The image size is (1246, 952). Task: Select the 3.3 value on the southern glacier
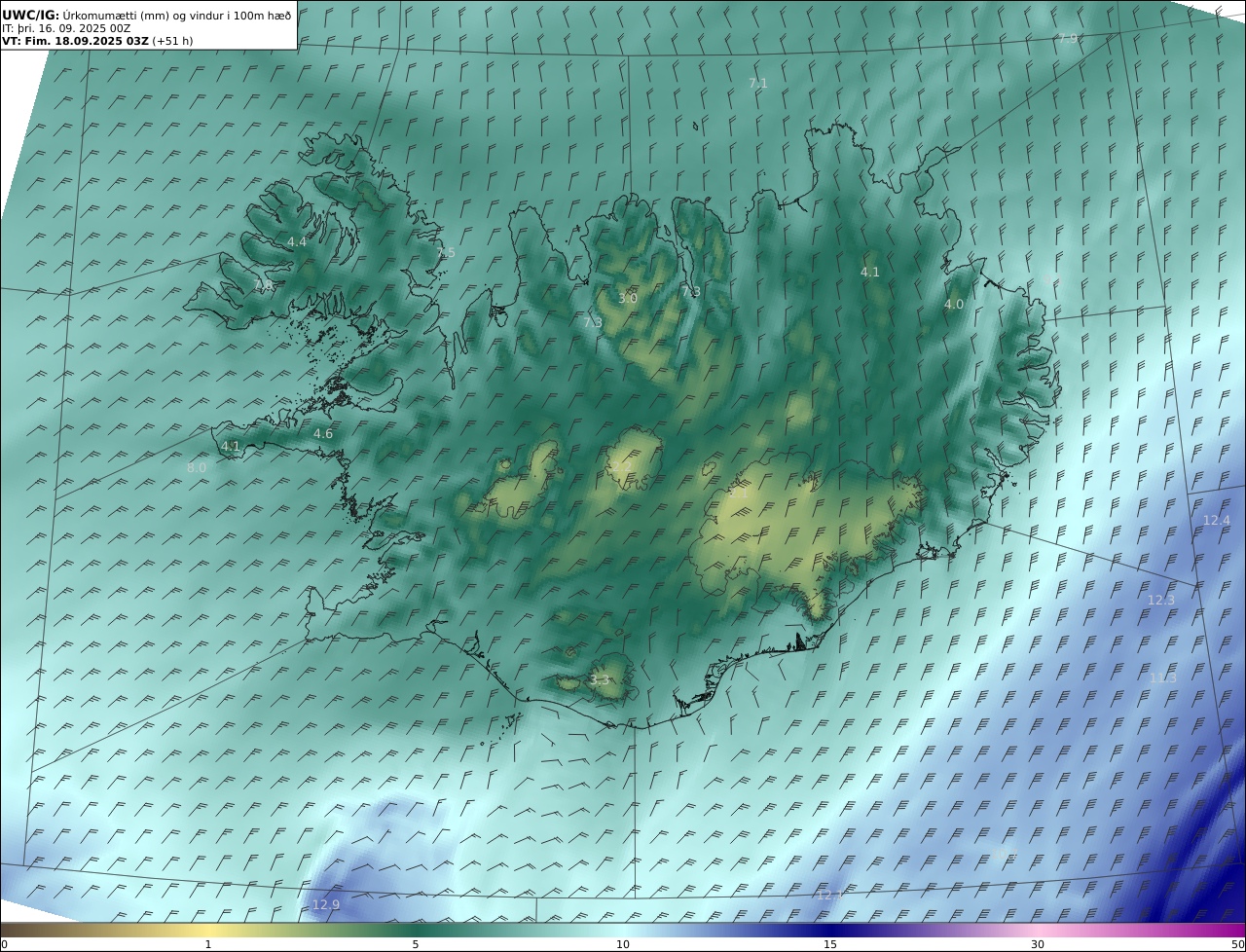[x=600, y=679]
